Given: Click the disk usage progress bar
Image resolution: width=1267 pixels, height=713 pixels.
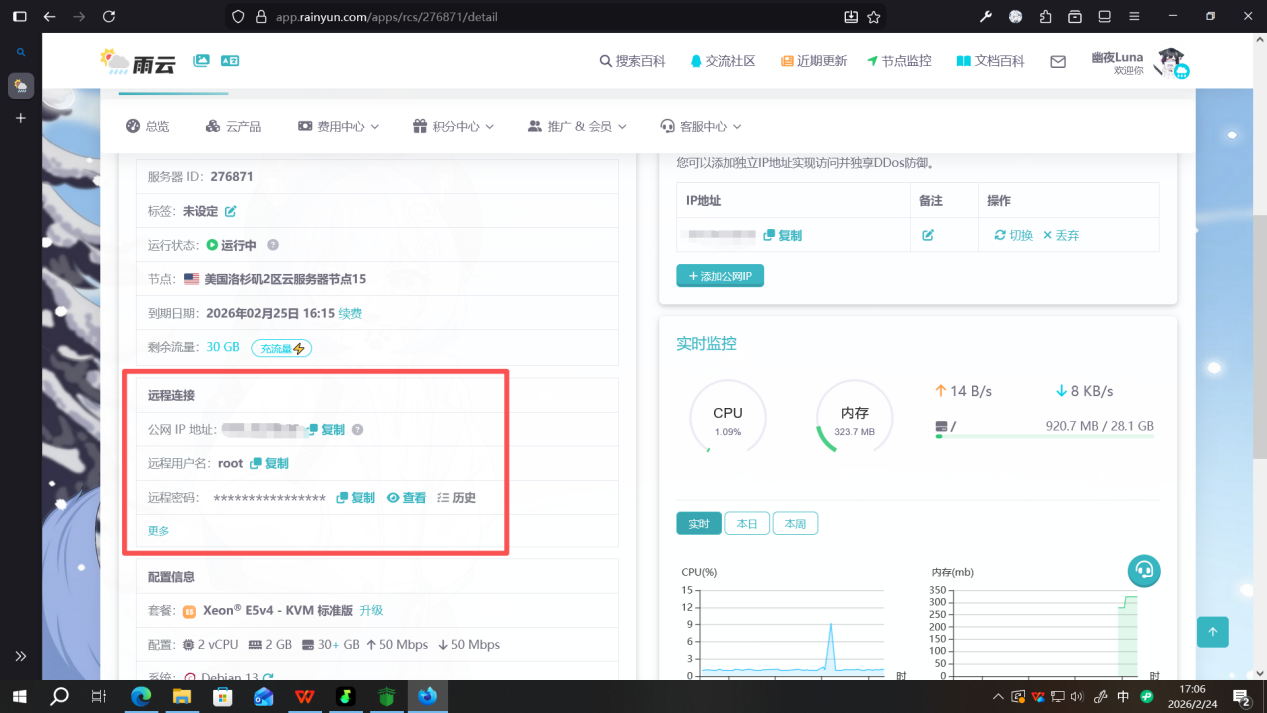Looking at the screenshot, I should (1044, 437).
